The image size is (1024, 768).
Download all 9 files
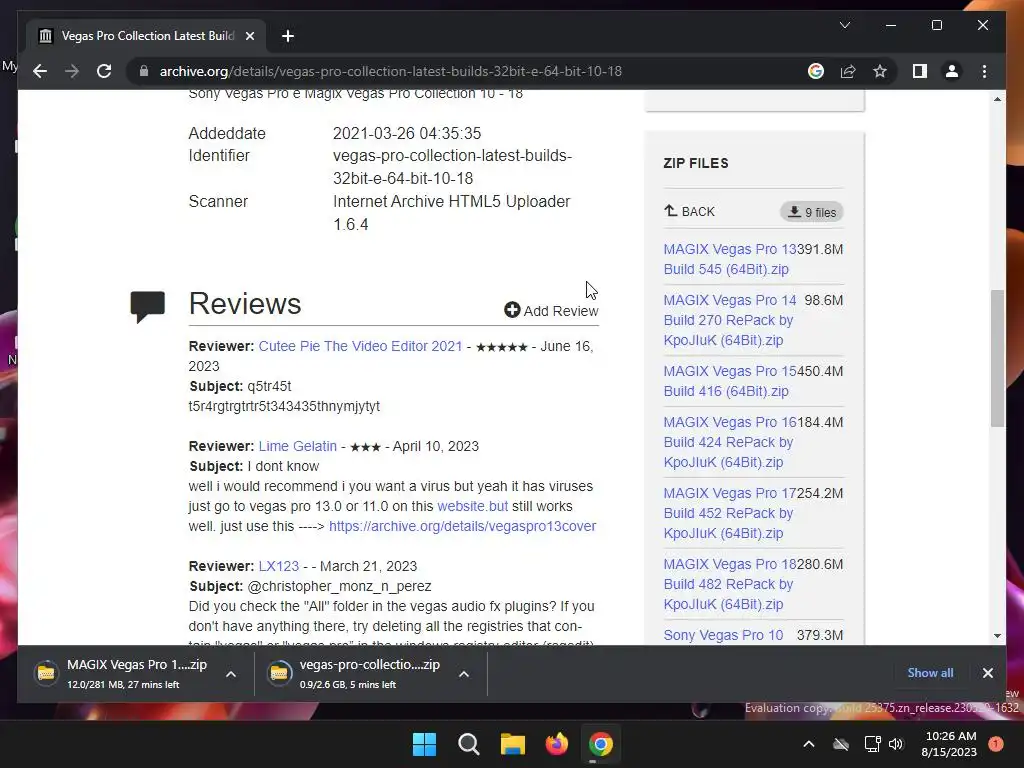(x=812, y=212)
